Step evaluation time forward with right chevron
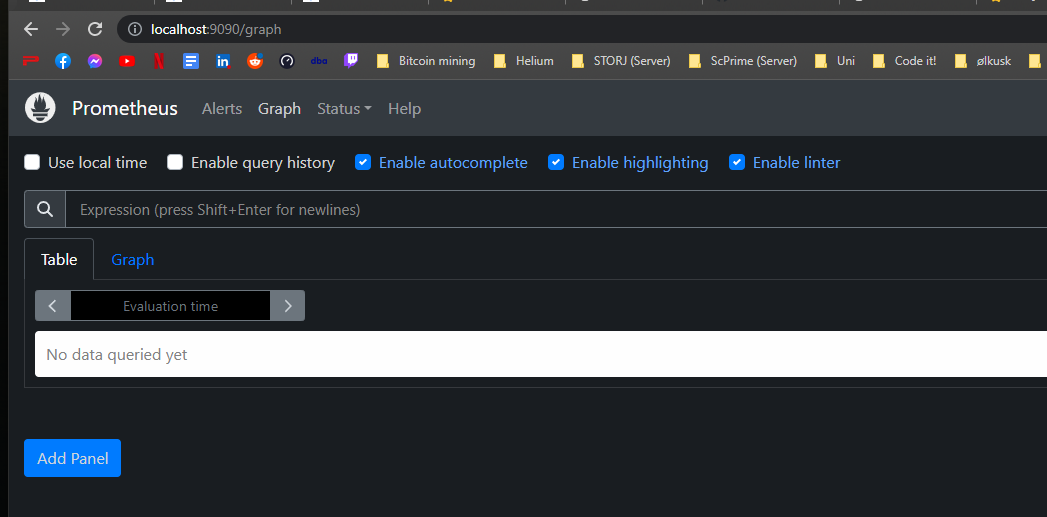1047x517 pixels. point(288,306)
